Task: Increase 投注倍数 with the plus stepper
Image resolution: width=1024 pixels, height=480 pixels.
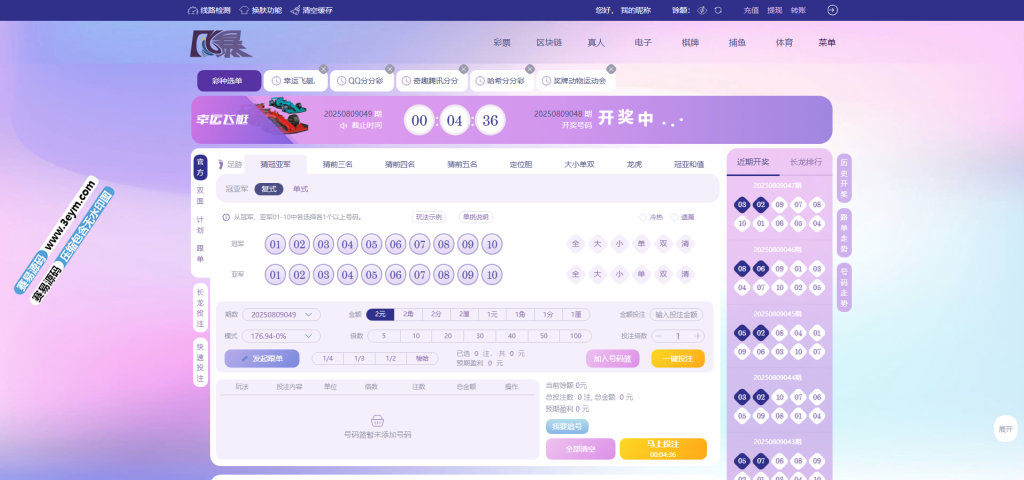Action: [x=697, y=336]
